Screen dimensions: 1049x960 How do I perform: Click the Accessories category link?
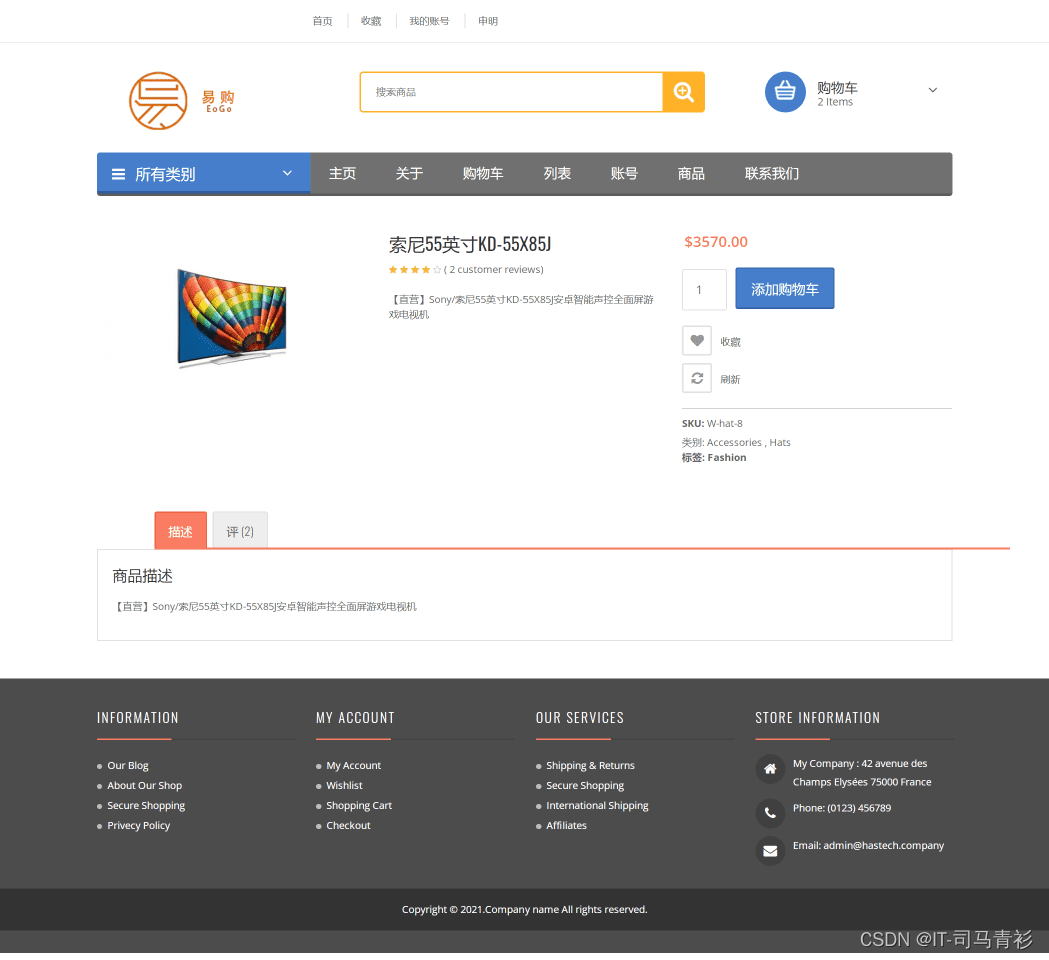735,442
